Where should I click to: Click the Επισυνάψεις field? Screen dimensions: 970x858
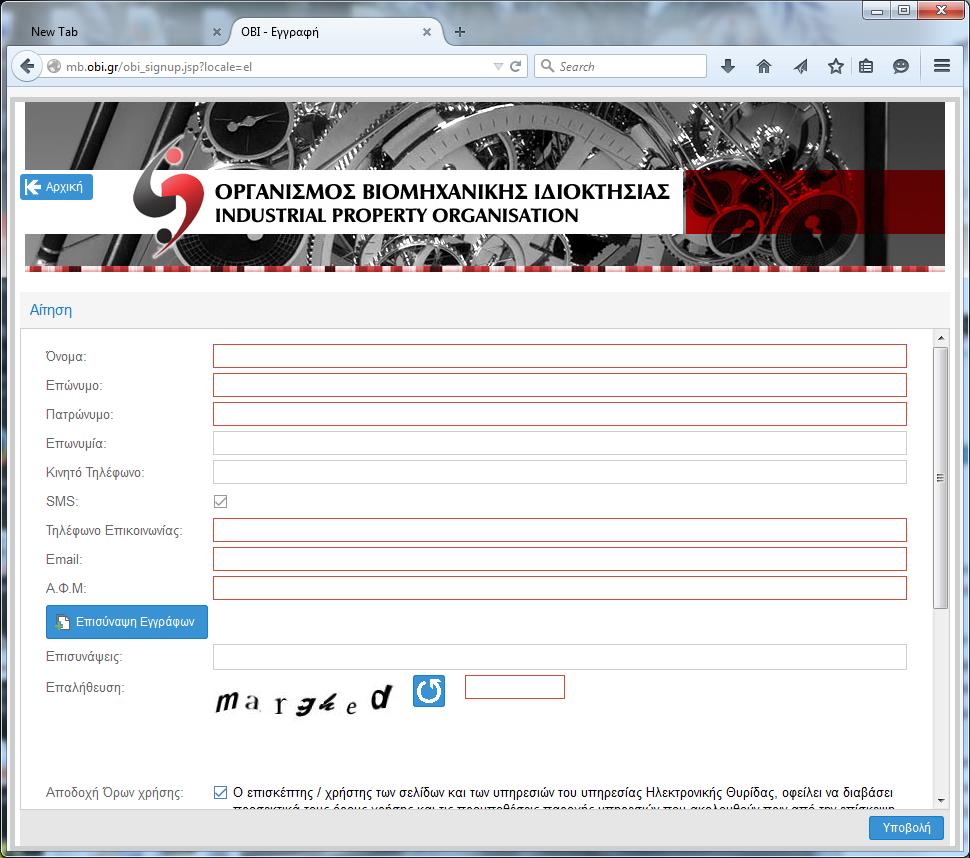point(560,657)
